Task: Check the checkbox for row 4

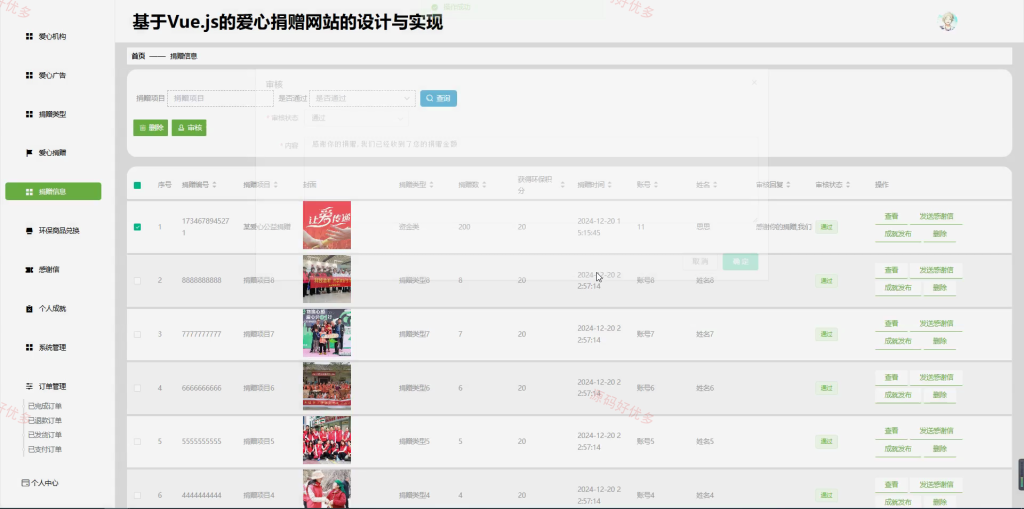Action: click(137, 388)
